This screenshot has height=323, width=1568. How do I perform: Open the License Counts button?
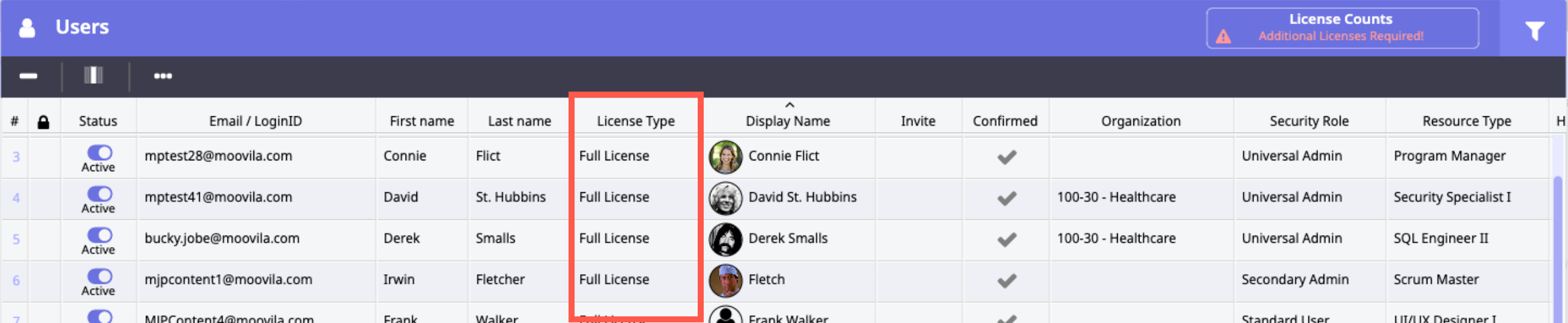(1342, 27)
